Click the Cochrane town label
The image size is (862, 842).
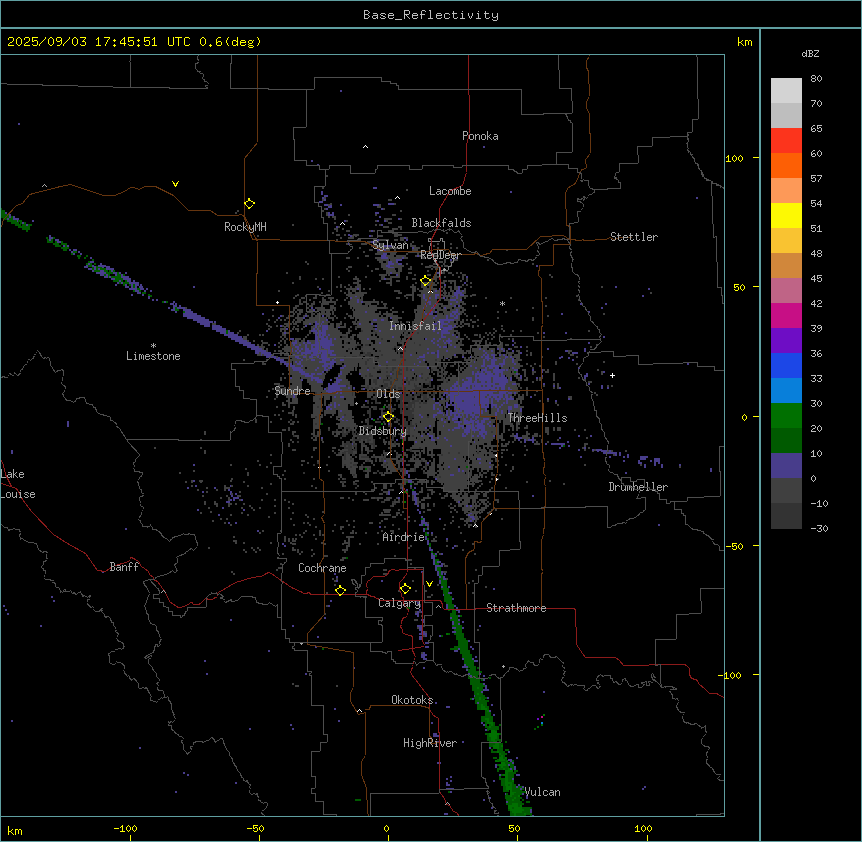pyautogui.click(x=322, y=568)
